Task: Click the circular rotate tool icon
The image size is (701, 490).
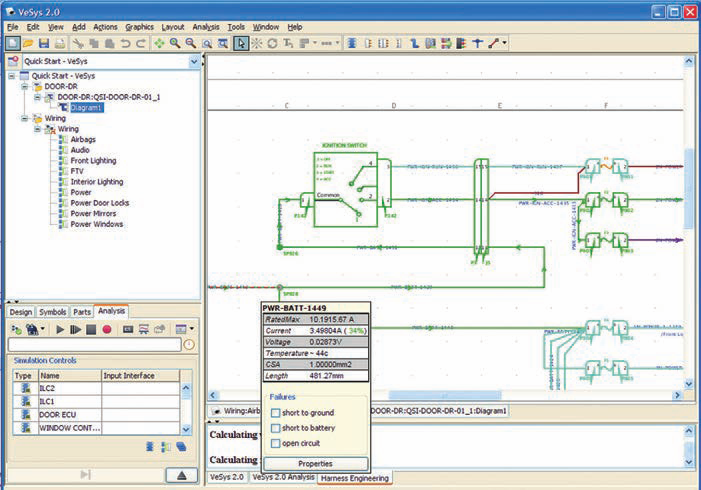Action: [272, 43]
